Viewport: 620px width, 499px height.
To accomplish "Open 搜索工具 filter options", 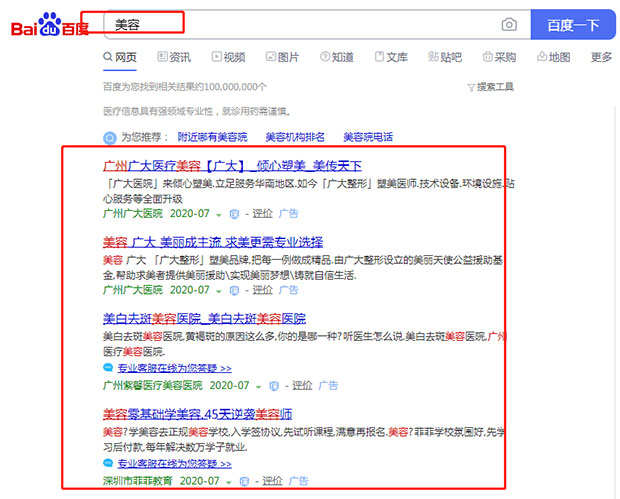I will 490,87.
